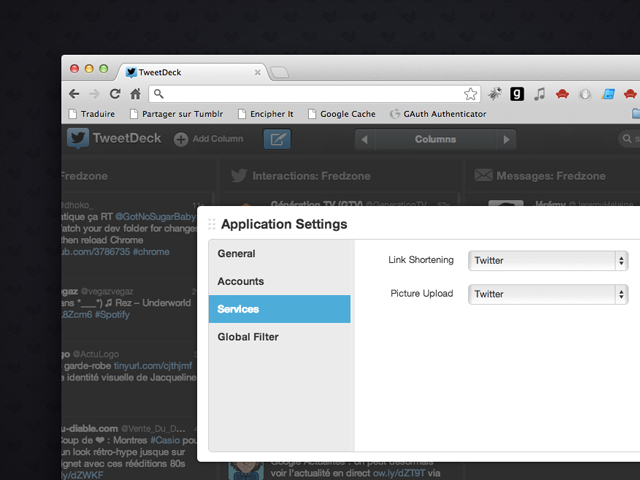
Task: Open the Traduire bookmark
Action: [x=92, y=114]
